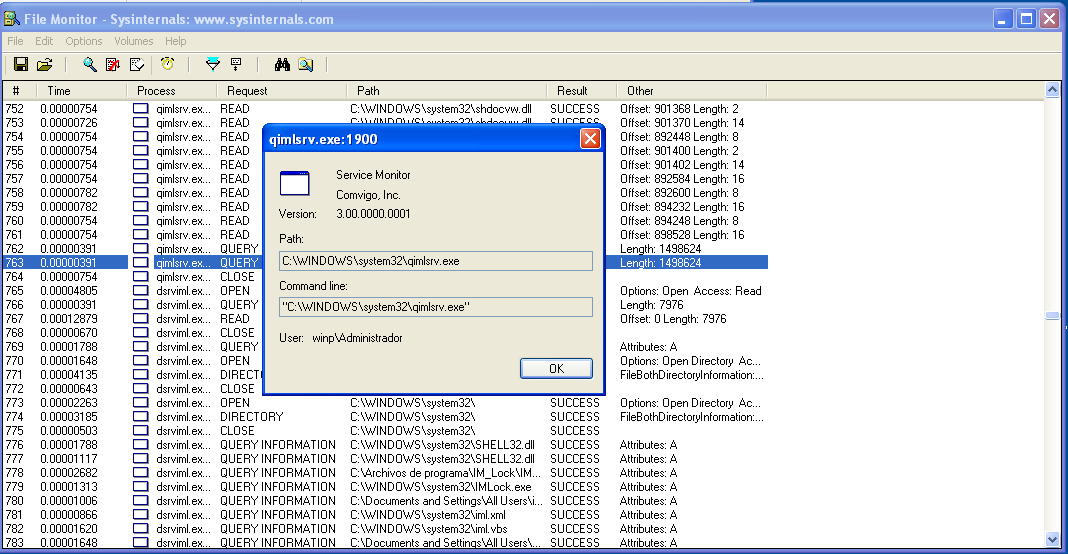This screenshot has height=554, width=1068.
Task: Click 'winp\Administrador' user text in dialog
Action: click(x=357, y=338)
